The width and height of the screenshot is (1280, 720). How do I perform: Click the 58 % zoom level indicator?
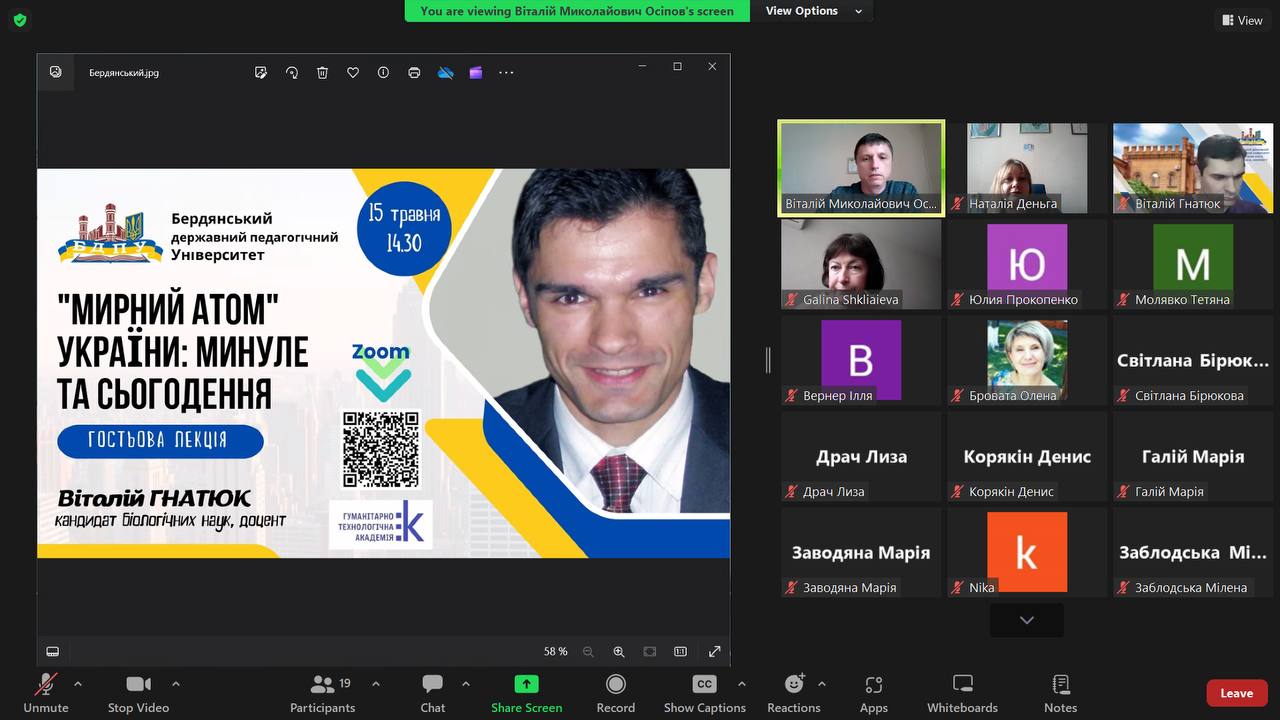tap(555, 651)
